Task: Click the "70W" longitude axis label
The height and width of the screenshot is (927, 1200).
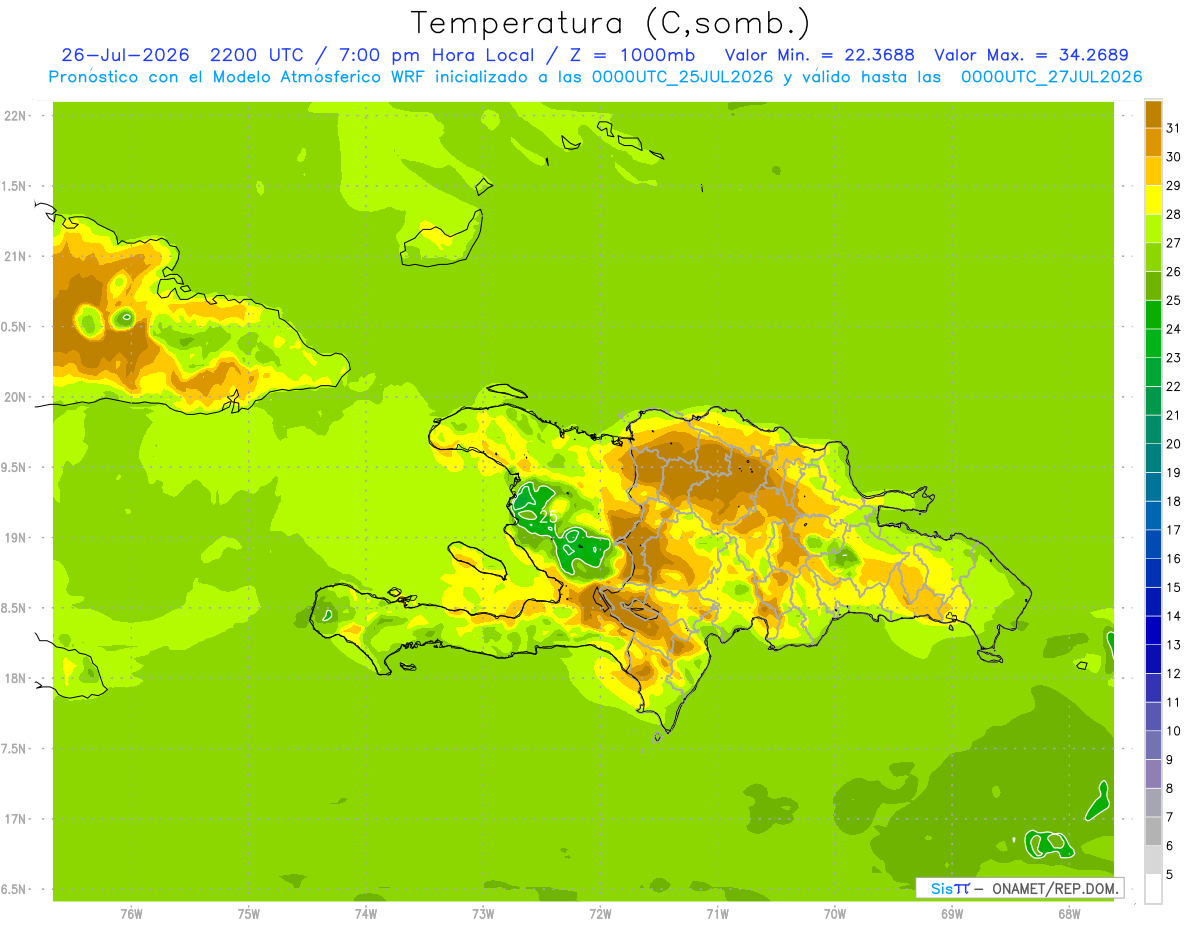Action: click(835, 913)
